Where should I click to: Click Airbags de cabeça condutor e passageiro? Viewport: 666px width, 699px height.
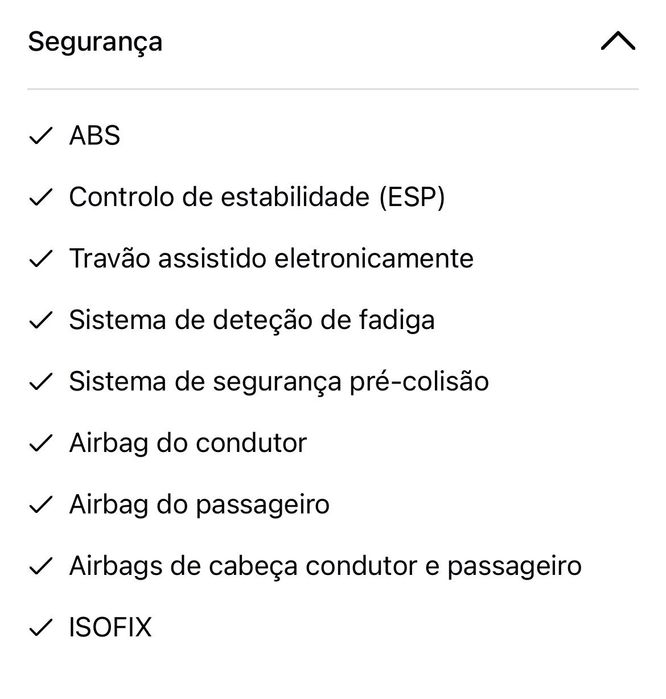point(325,566)
